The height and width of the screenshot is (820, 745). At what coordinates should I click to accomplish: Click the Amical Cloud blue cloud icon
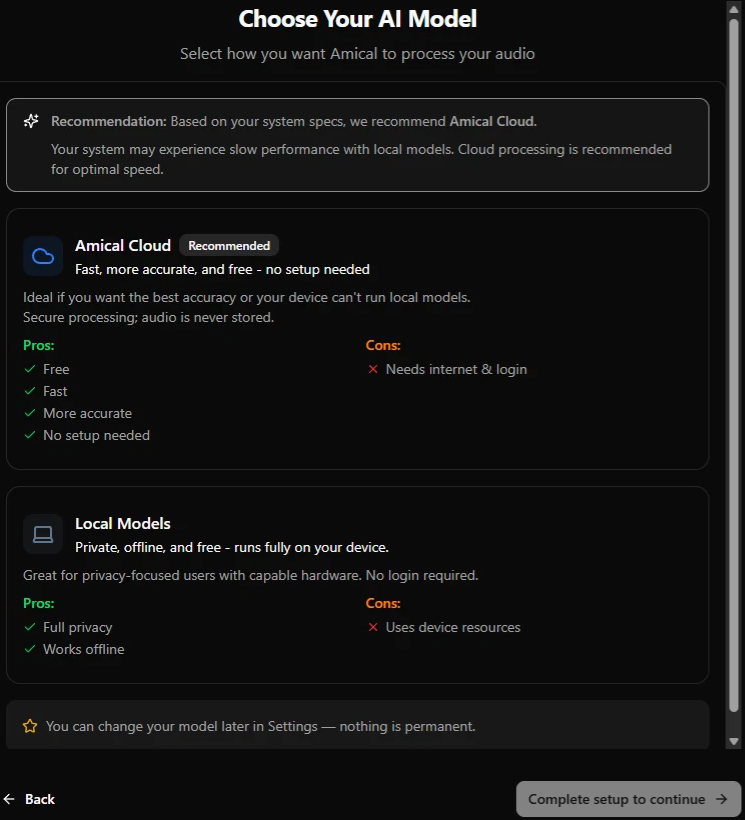click(43, 256)
